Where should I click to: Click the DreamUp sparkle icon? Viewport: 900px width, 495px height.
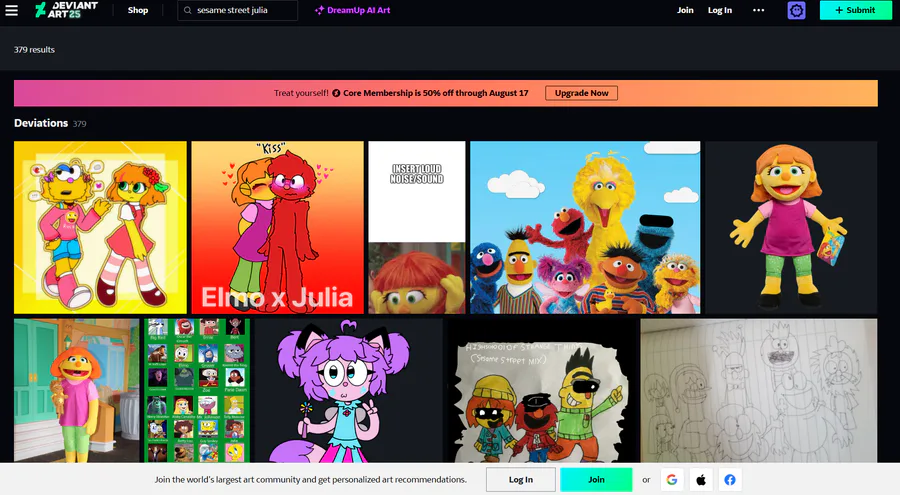[x=320, y=10]
